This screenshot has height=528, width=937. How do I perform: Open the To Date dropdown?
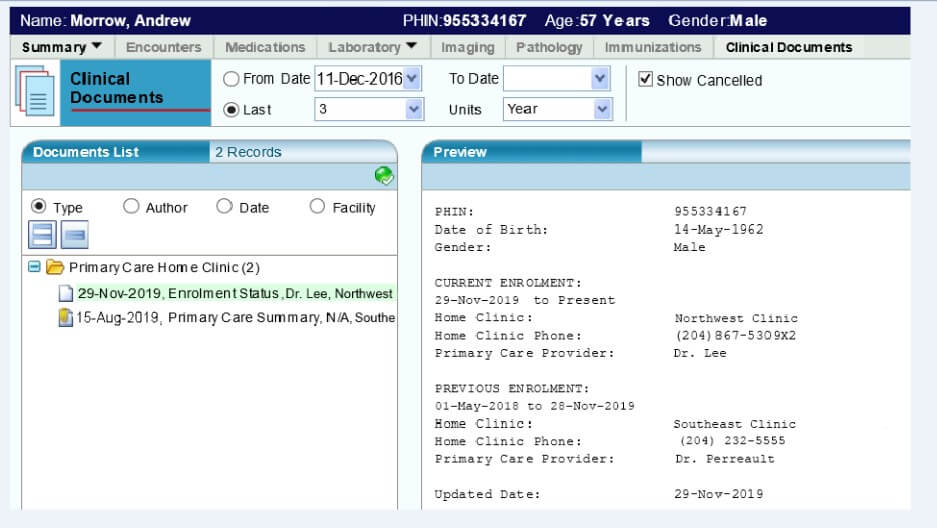pyautogui.click(x=600, y=78)
